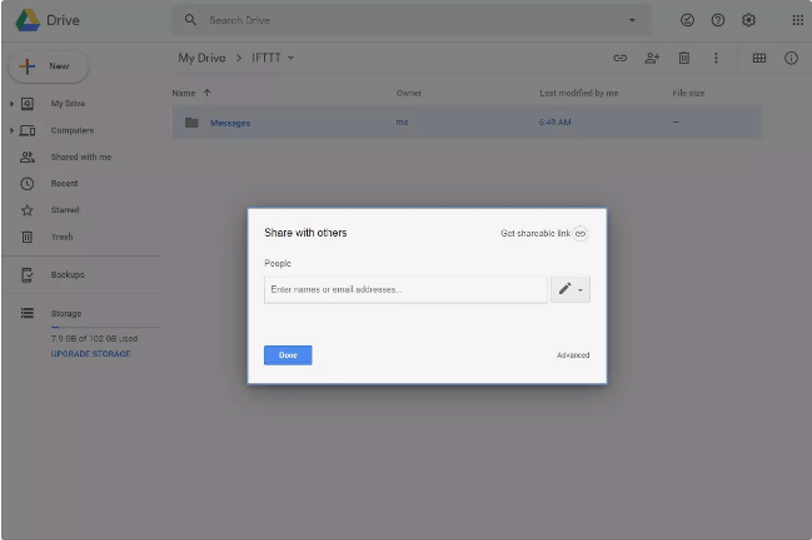Click the 6:49 AM modified time
The width and height of the screenshot is (812, 540).
pyautogui.click(x=555, y=122)
